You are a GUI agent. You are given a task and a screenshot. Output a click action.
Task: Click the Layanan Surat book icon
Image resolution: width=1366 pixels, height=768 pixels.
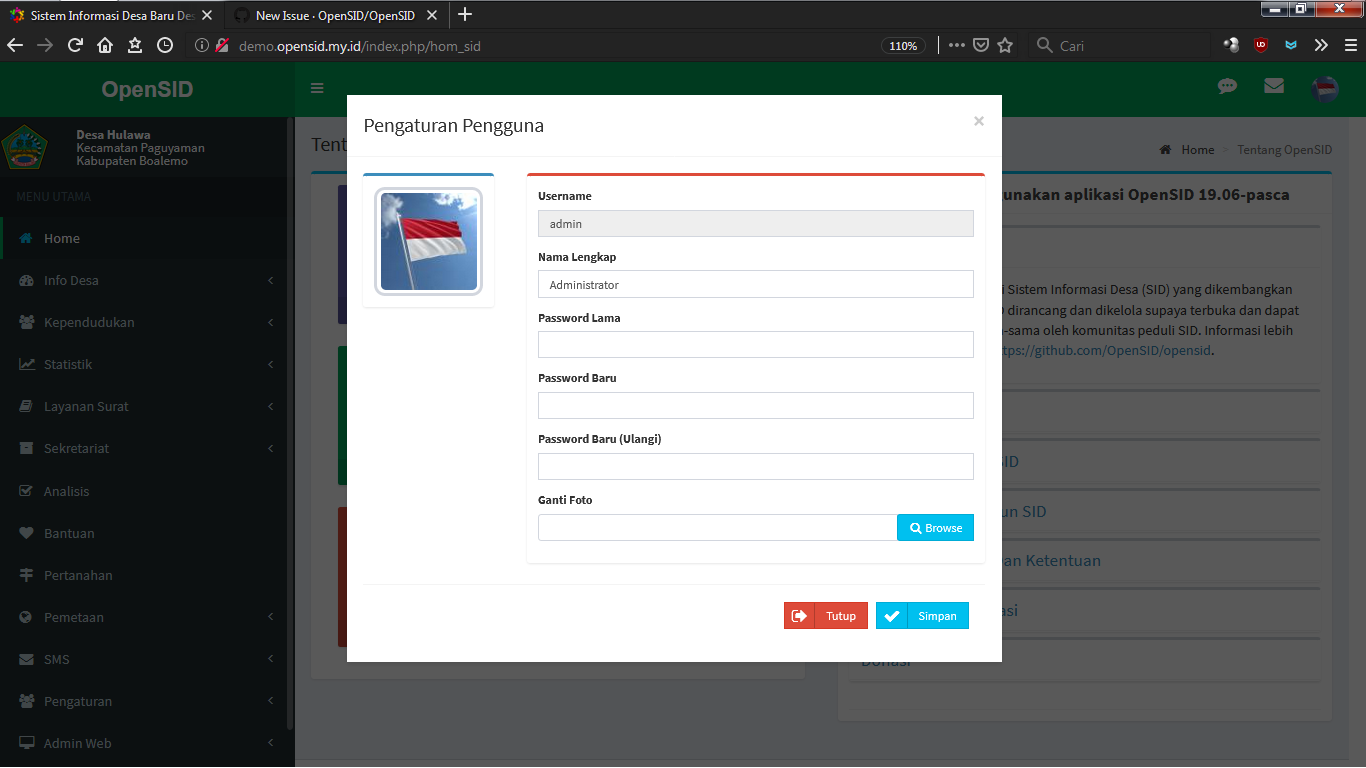(x=28, y=406)
